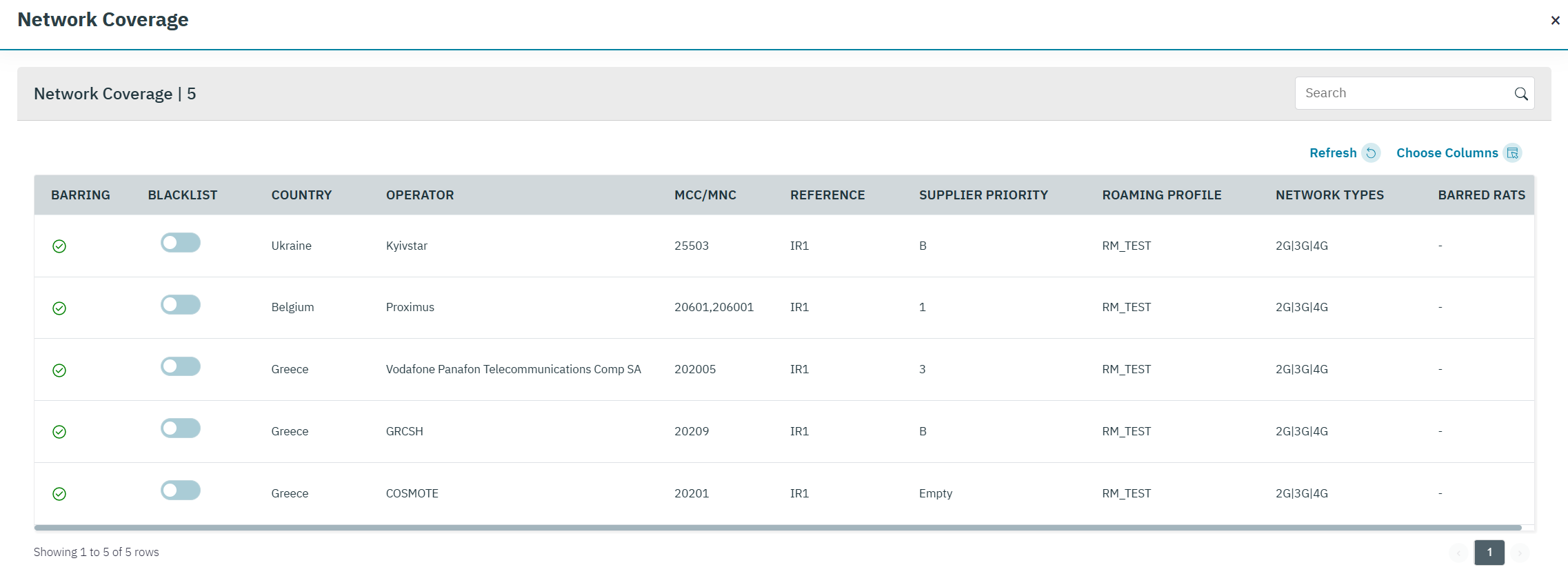Screen dimensions: 1568x574
Task: Enable blacklist for Proximus Belgium
Action: click(181, 305)
